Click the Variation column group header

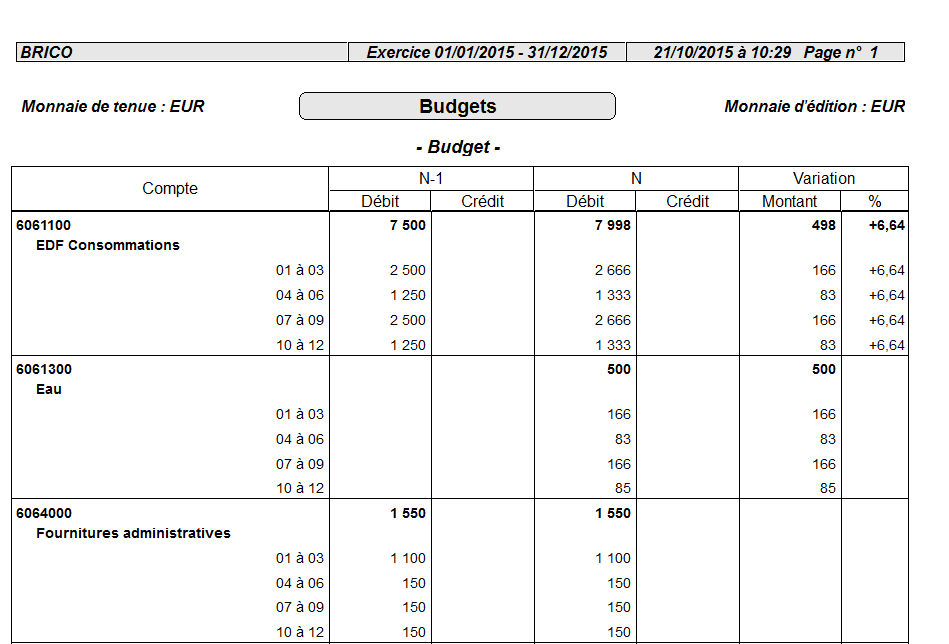click(x=823, y=179)
